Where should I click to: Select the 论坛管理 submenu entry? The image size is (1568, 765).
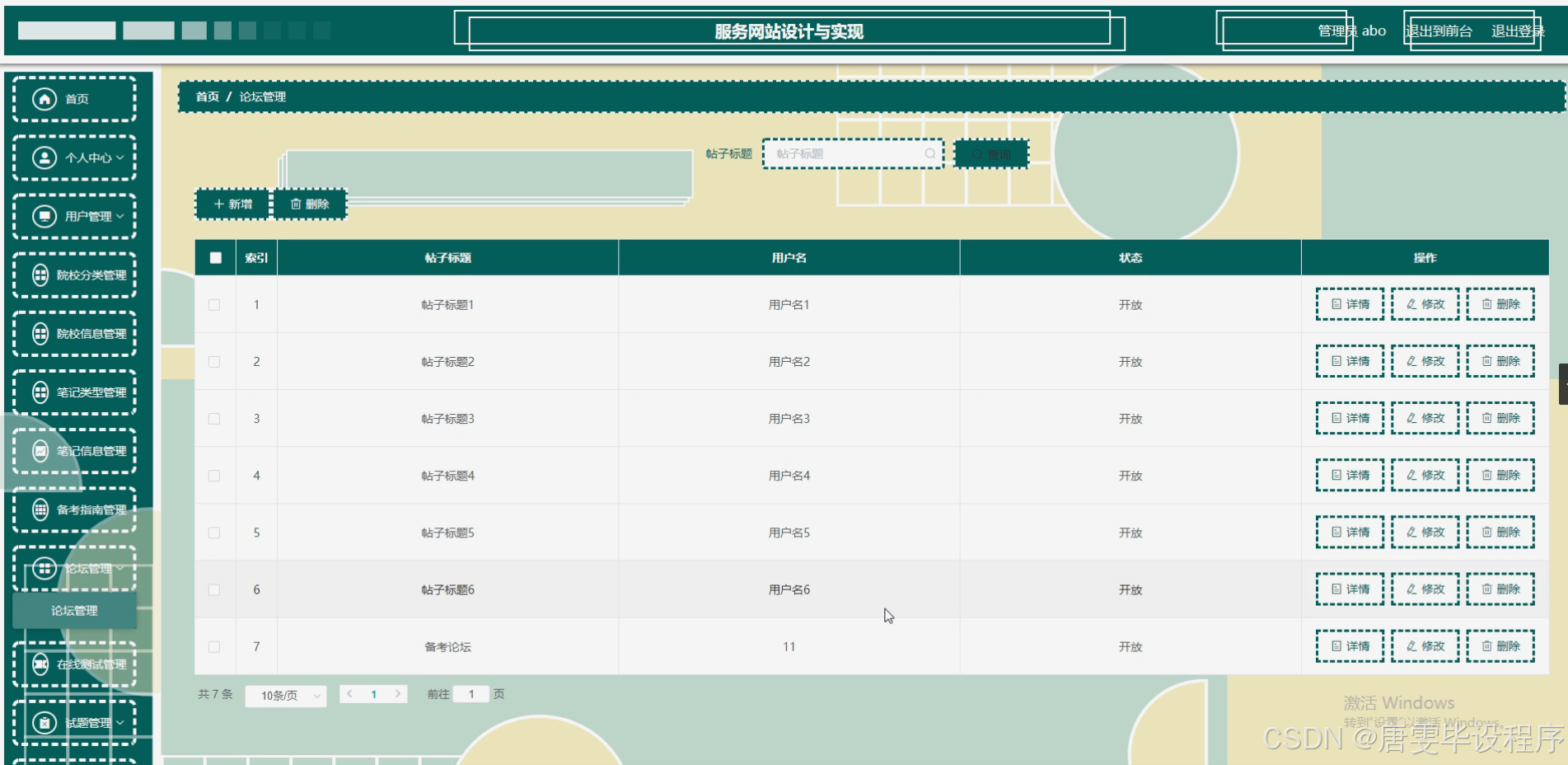(x=74, y=611)
